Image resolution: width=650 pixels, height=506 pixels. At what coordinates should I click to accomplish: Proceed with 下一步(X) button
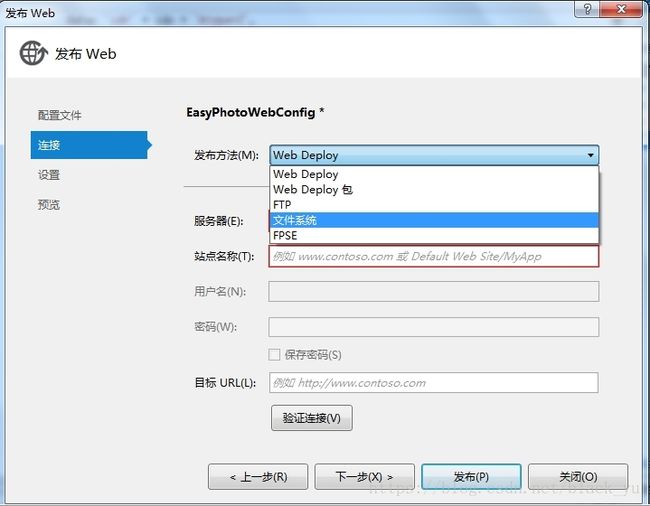pyautogui.click(x=364, y=477)
